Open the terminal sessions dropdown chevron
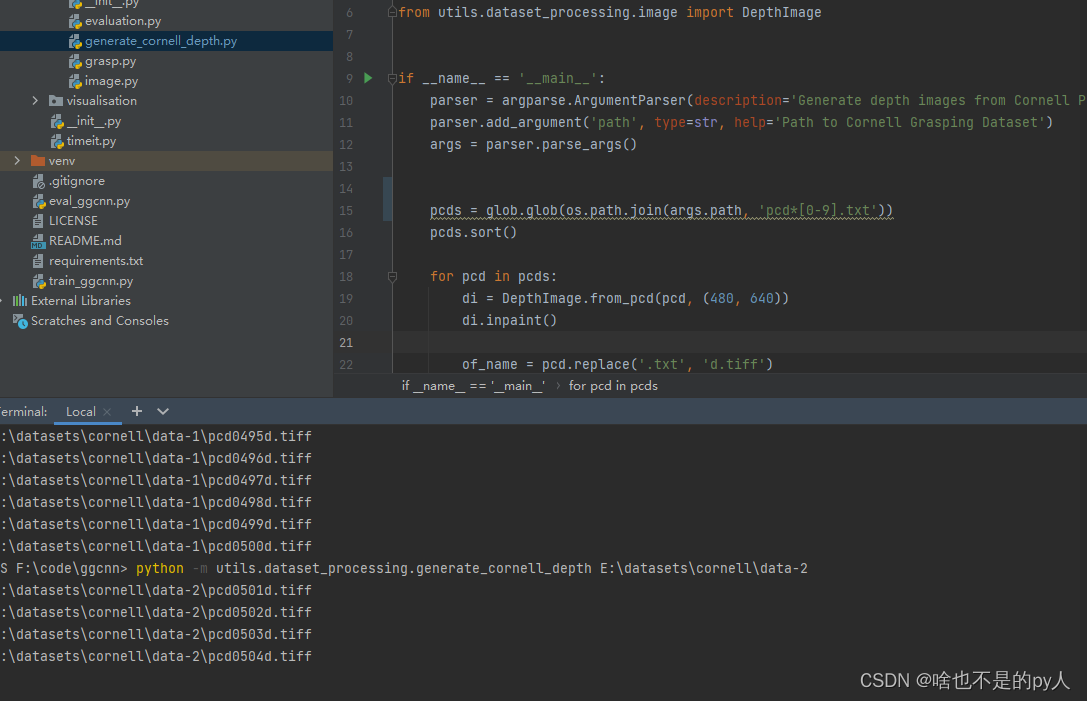Screen dimensions: 1087x701 tap(162, 410)
